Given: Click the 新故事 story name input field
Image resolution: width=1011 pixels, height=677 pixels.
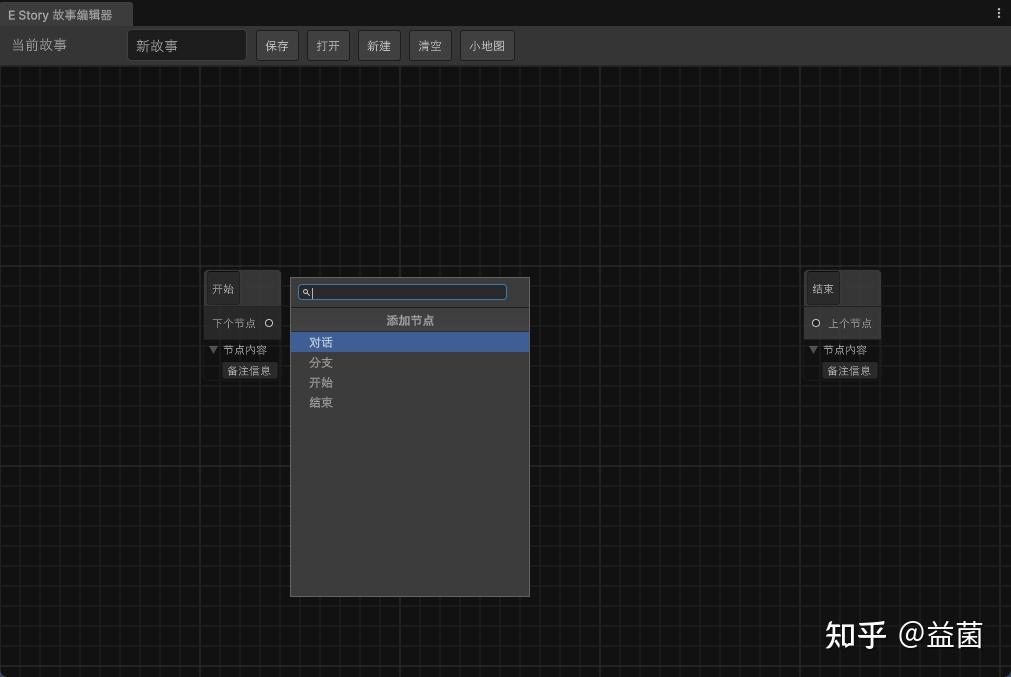Looking at the screenshot, I should pyautogui.click(x=186, y=44).
